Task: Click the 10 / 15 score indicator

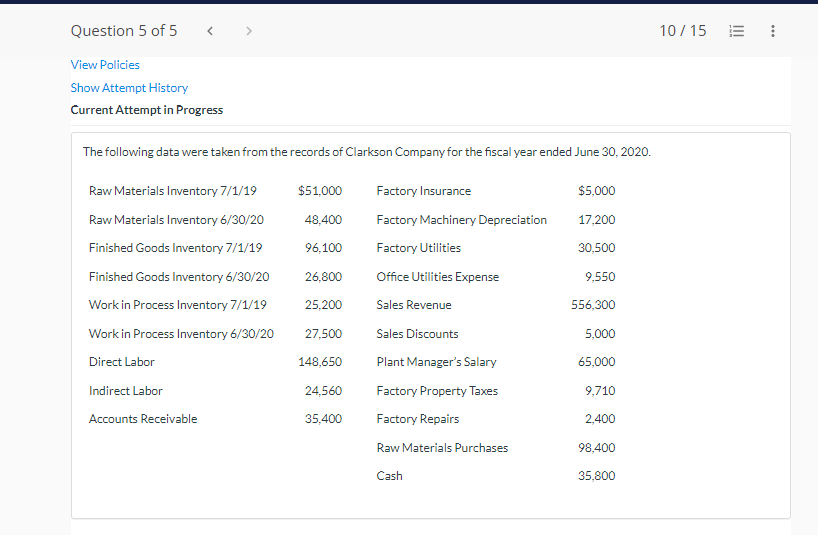Action: click(x=682, y=31)
